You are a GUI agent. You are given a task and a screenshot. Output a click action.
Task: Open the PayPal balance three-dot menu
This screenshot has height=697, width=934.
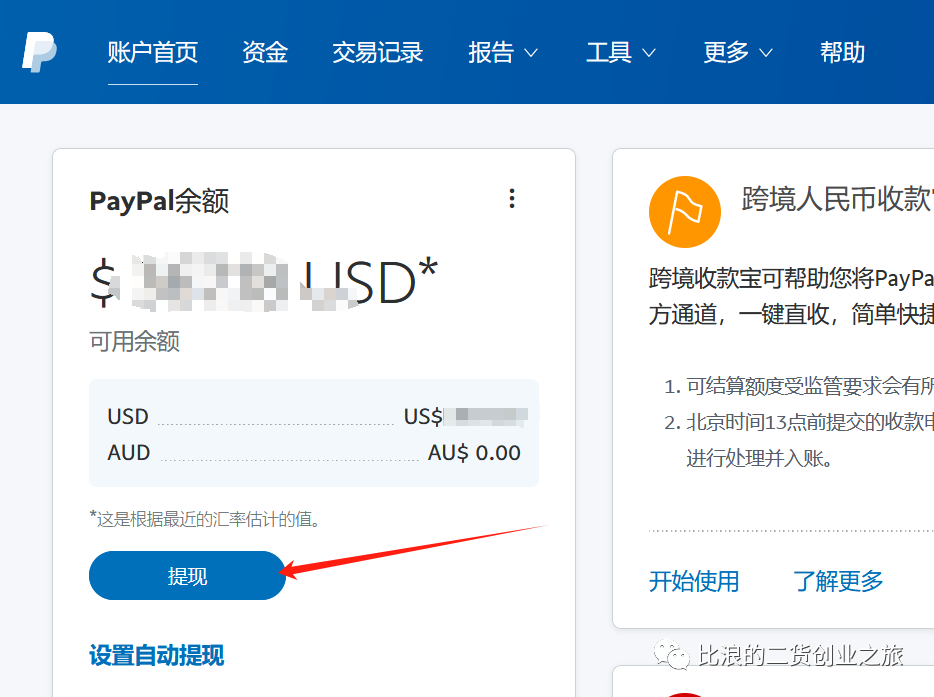[x=512, y=198]
